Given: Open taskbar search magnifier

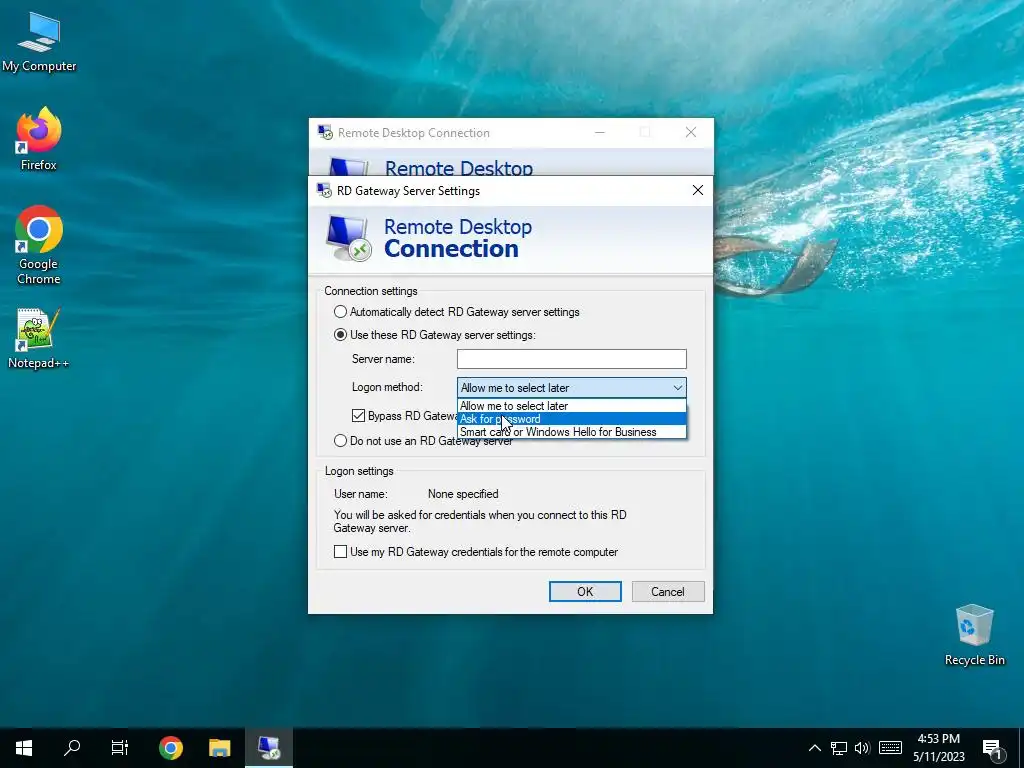Looking at the screenshot, I should [72, 748].
